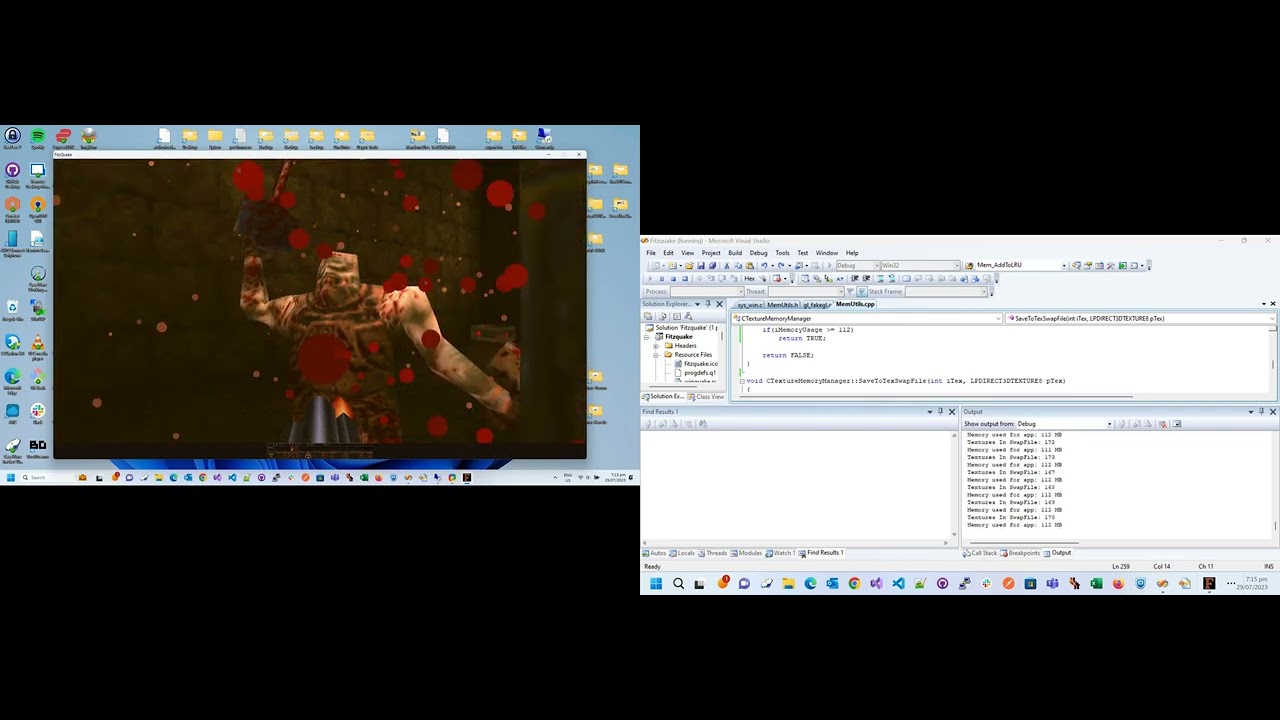Open the SaveToTexSwapFile member dropdown
1280x720 pixels.
(x=1272, y=318)
